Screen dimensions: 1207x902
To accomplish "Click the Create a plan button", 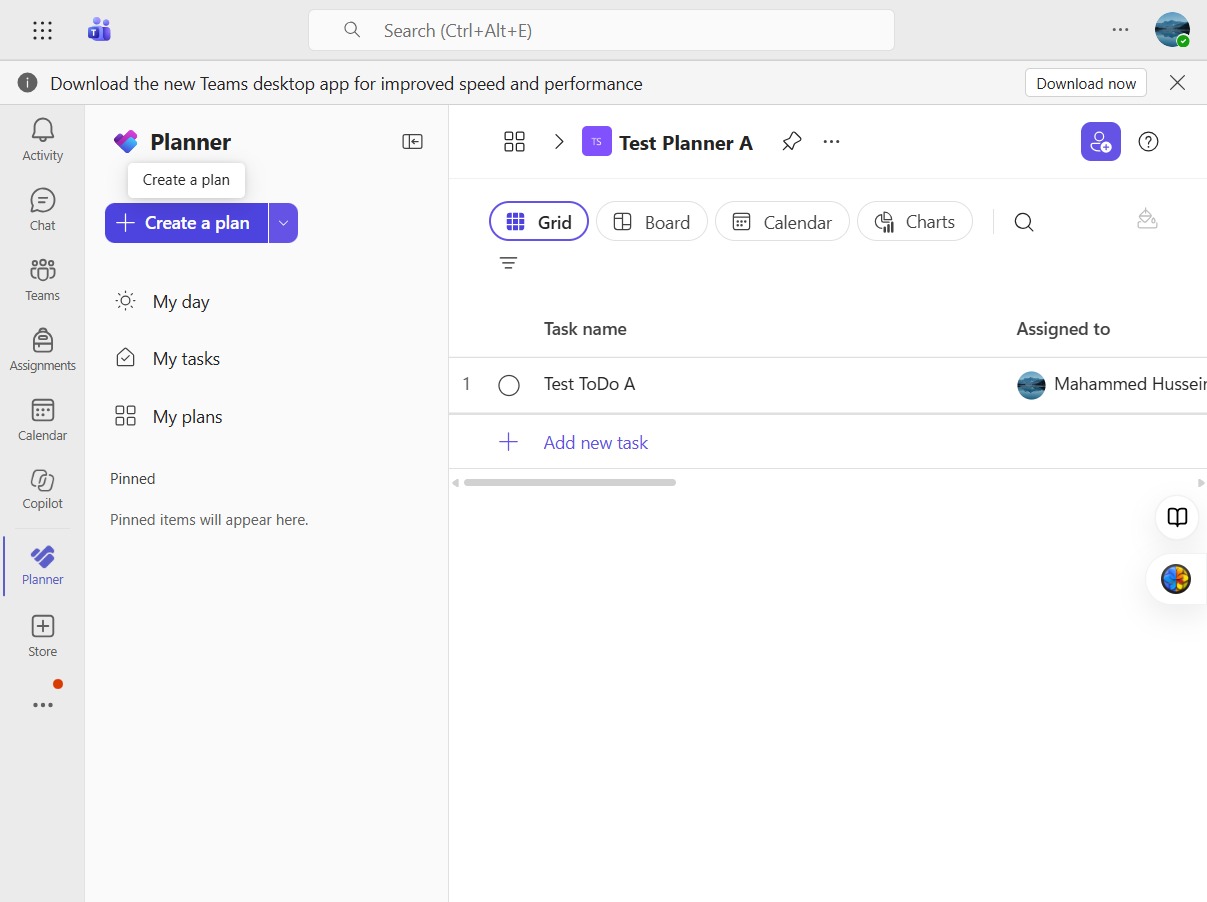I will (x=186, y=223).
